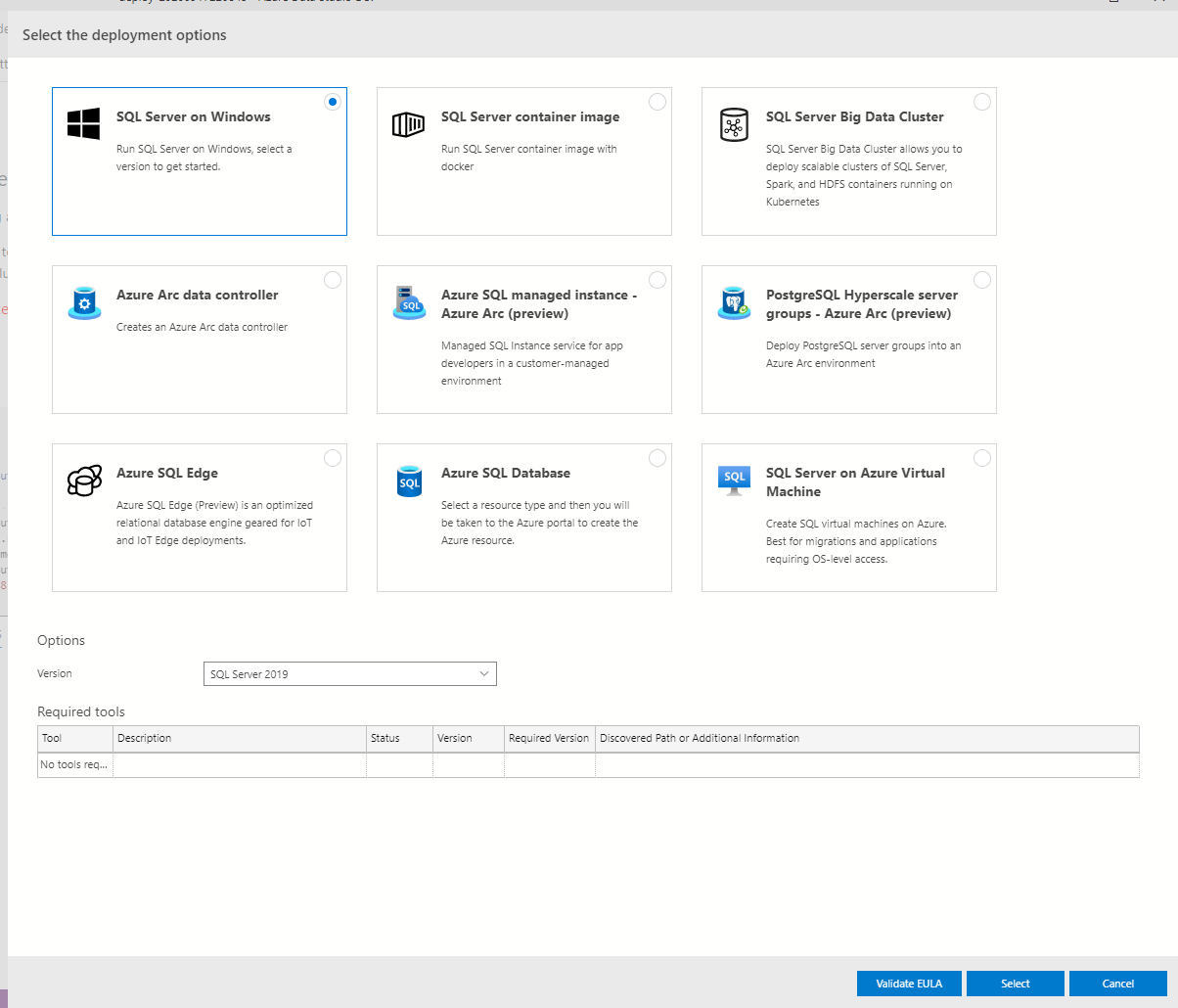Select the SQL Server container image radio button
Screen dimensions: 1178x1008
click(657, 102)
